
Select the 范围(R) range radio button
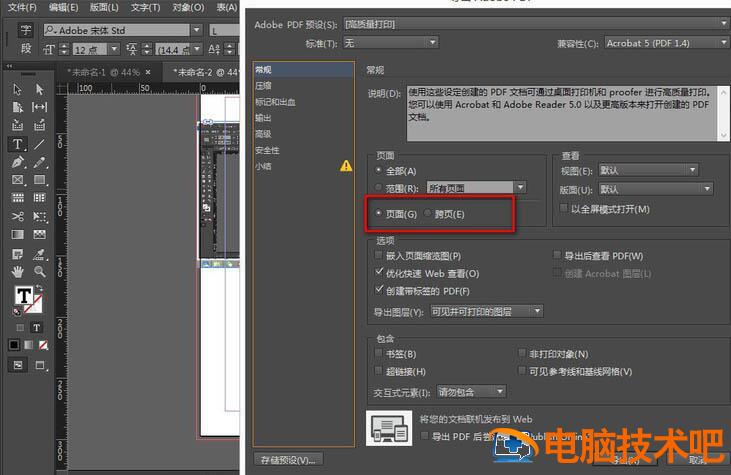[379, 187]
